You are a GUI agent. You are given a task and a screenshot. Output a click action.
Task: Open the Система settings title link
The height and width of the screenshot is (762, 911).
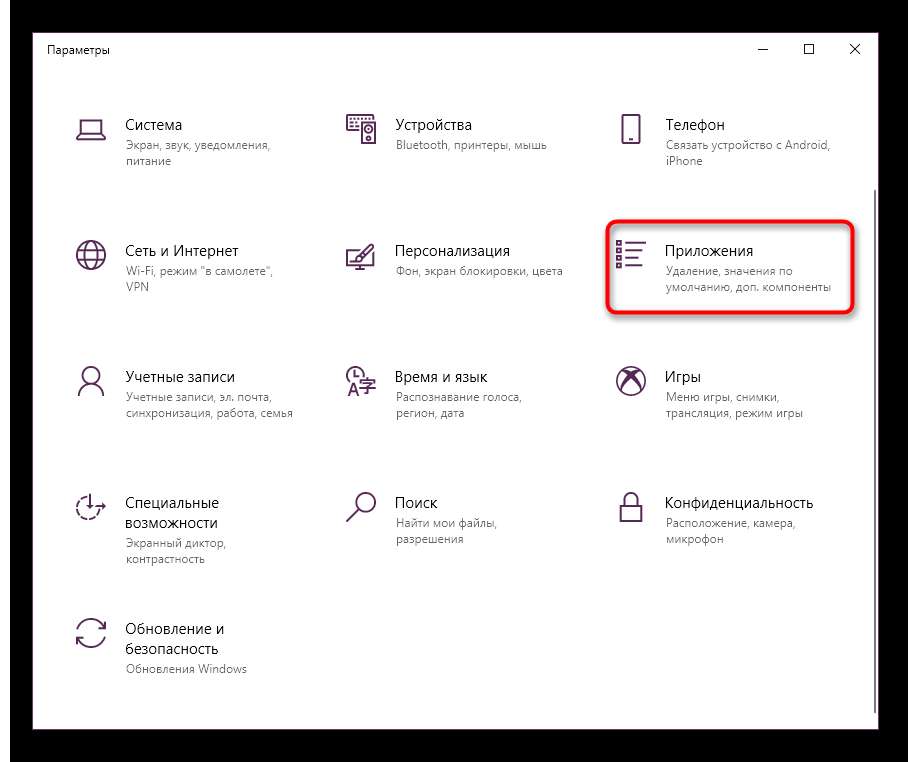[x=153, y=125]
